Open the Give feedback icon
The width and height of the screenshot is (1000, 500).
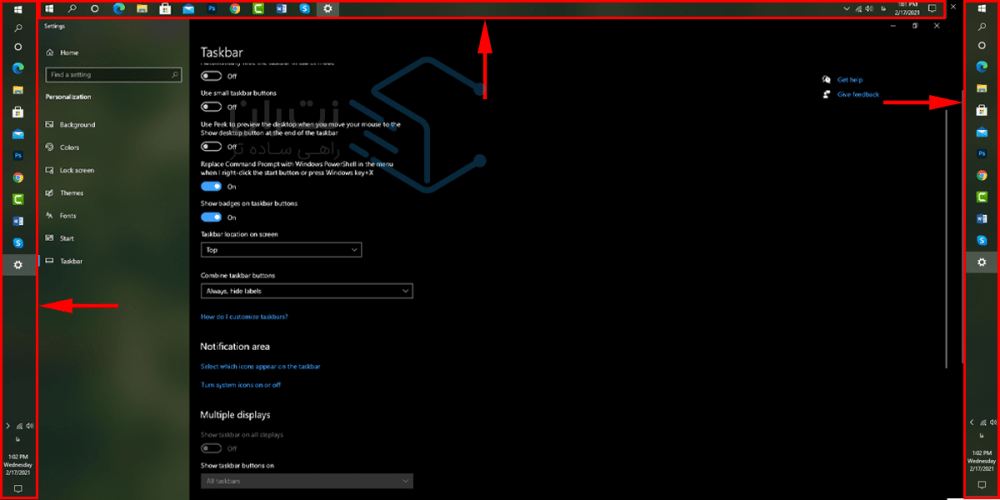pyautogui.click(x=826, y=94)
